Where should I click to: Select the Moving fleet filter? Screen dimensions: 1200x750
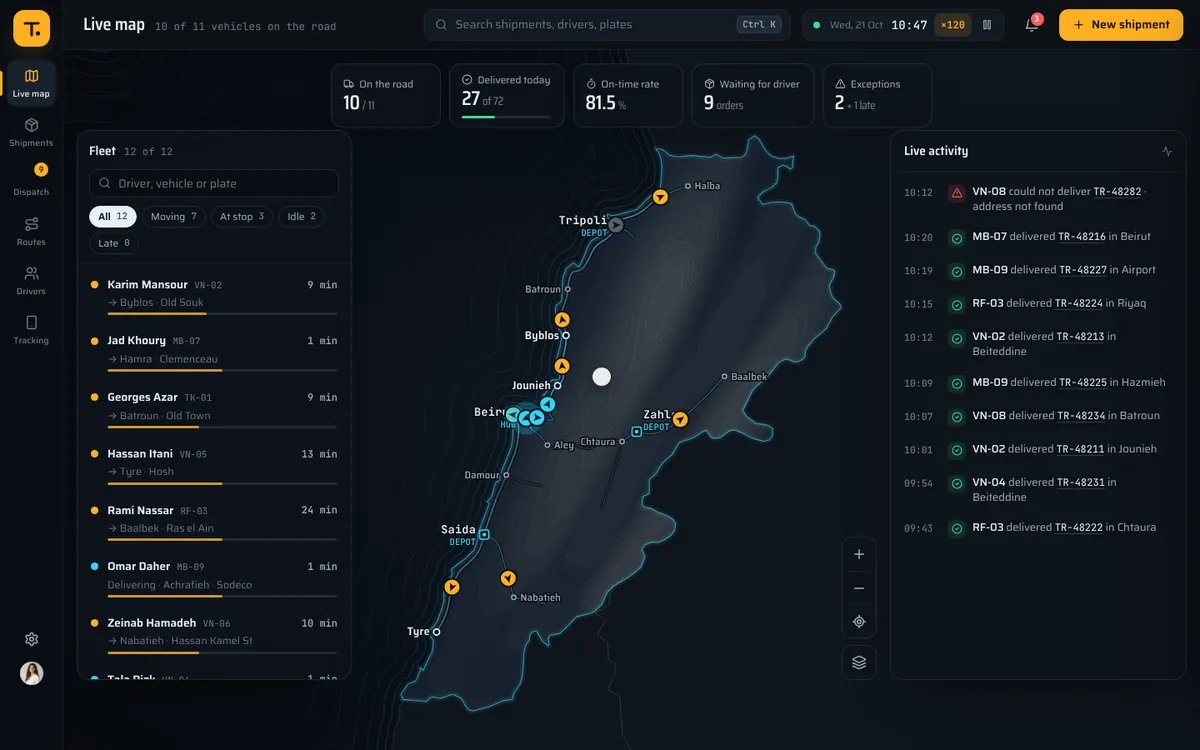click(174, 216)
